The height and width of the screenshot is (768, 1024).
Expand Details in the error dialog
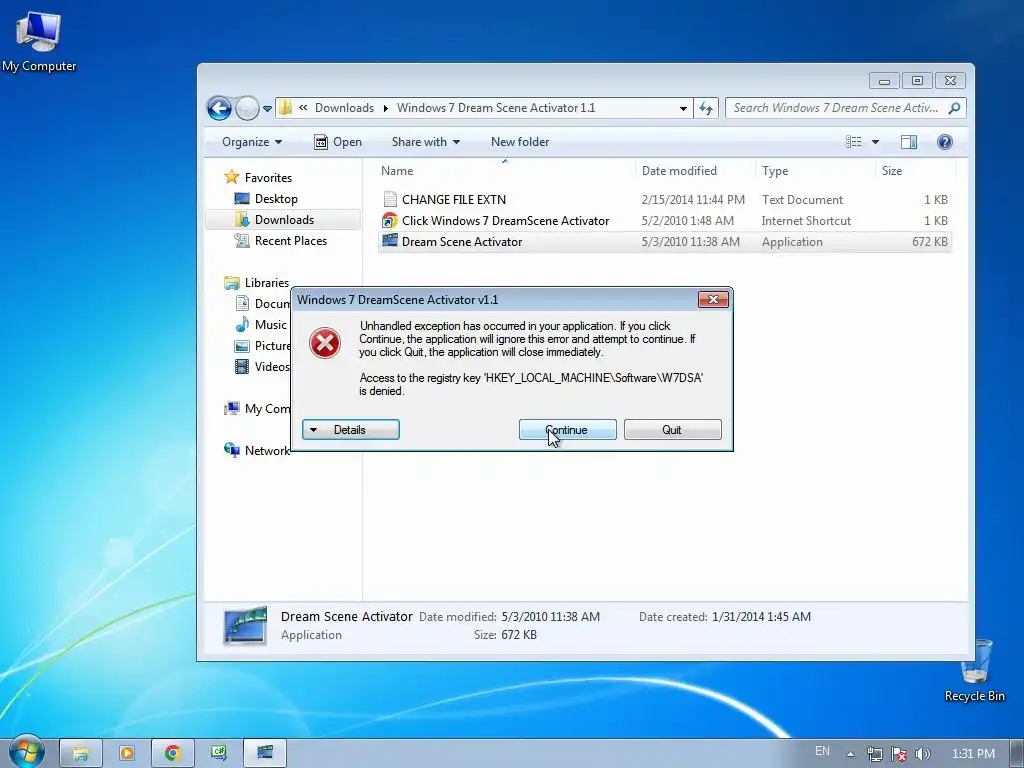[351, 430]
